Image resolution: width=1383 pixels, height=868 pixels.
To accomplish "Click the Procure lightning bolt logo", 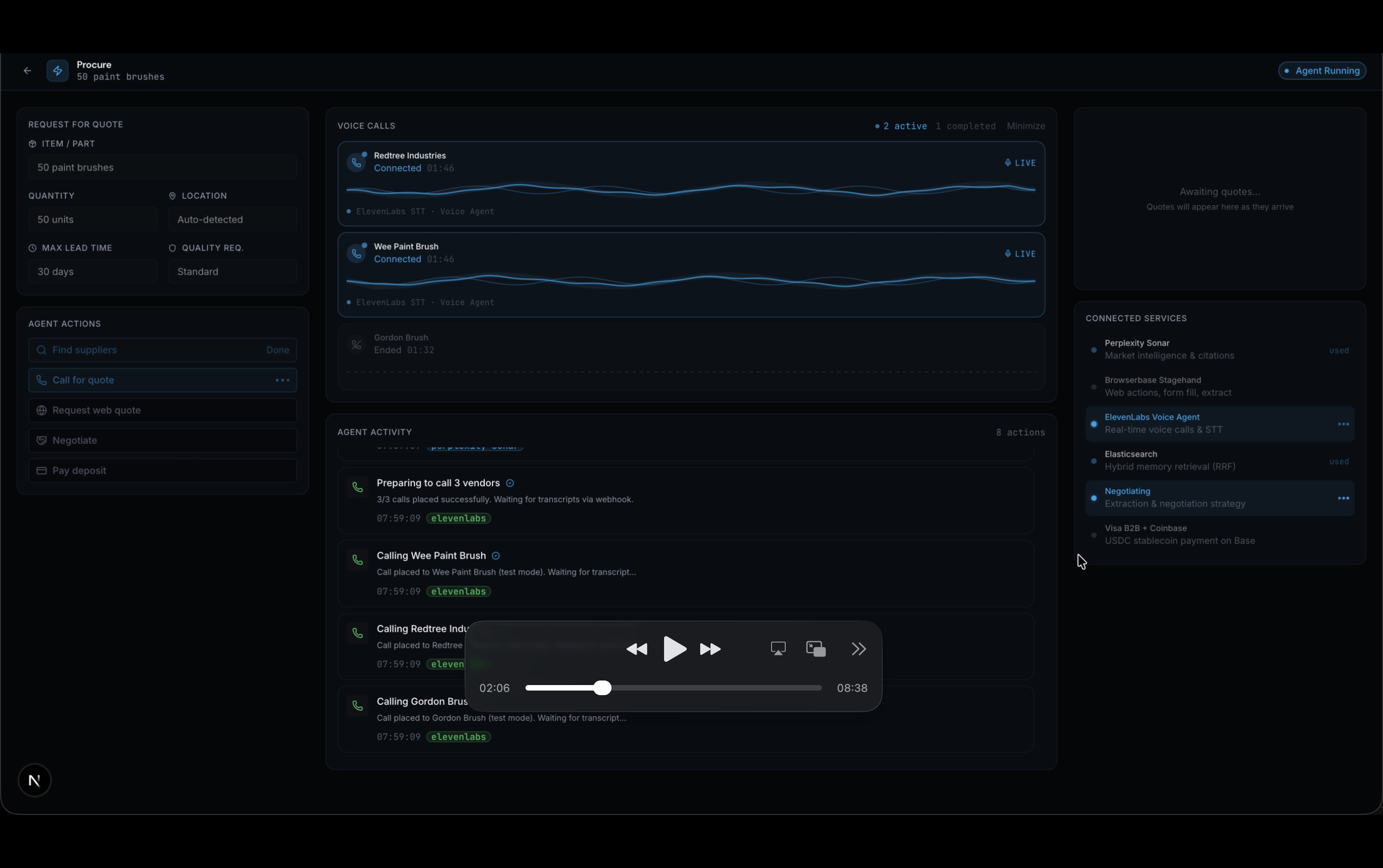I will coord(58,70).
